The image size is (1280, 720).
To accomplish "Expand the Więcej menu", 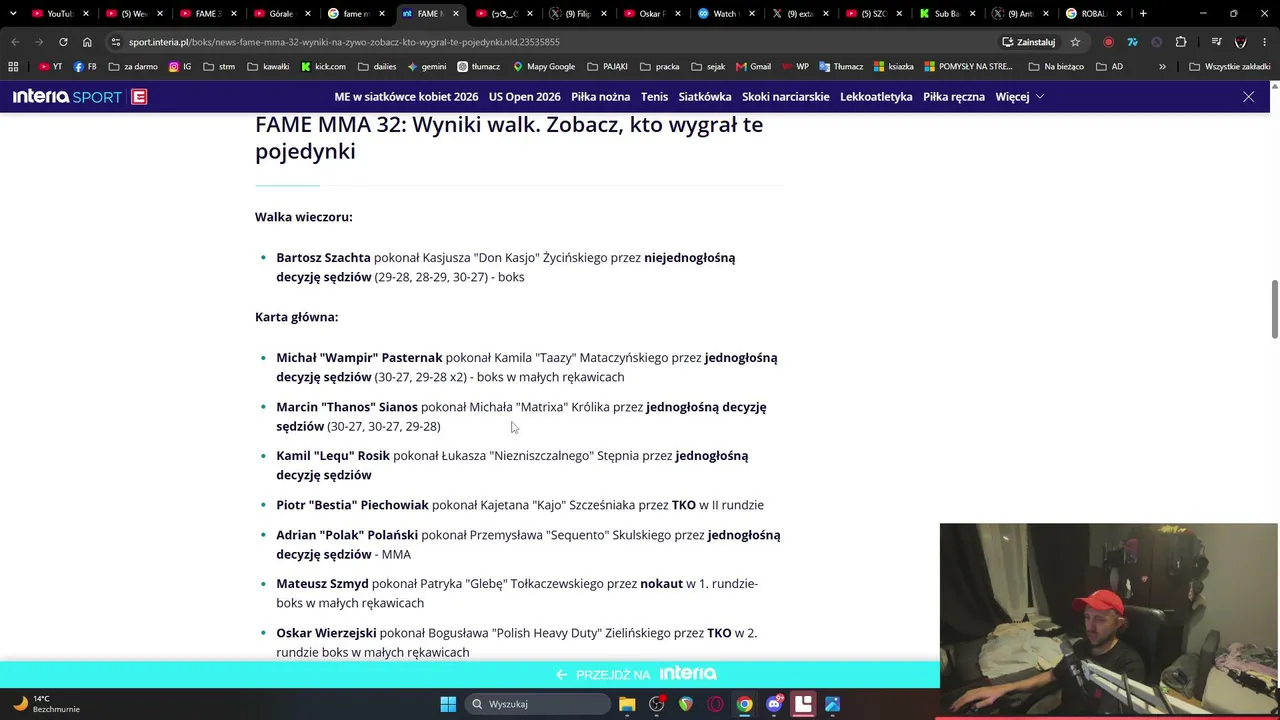I will [x=1019, y=97].
